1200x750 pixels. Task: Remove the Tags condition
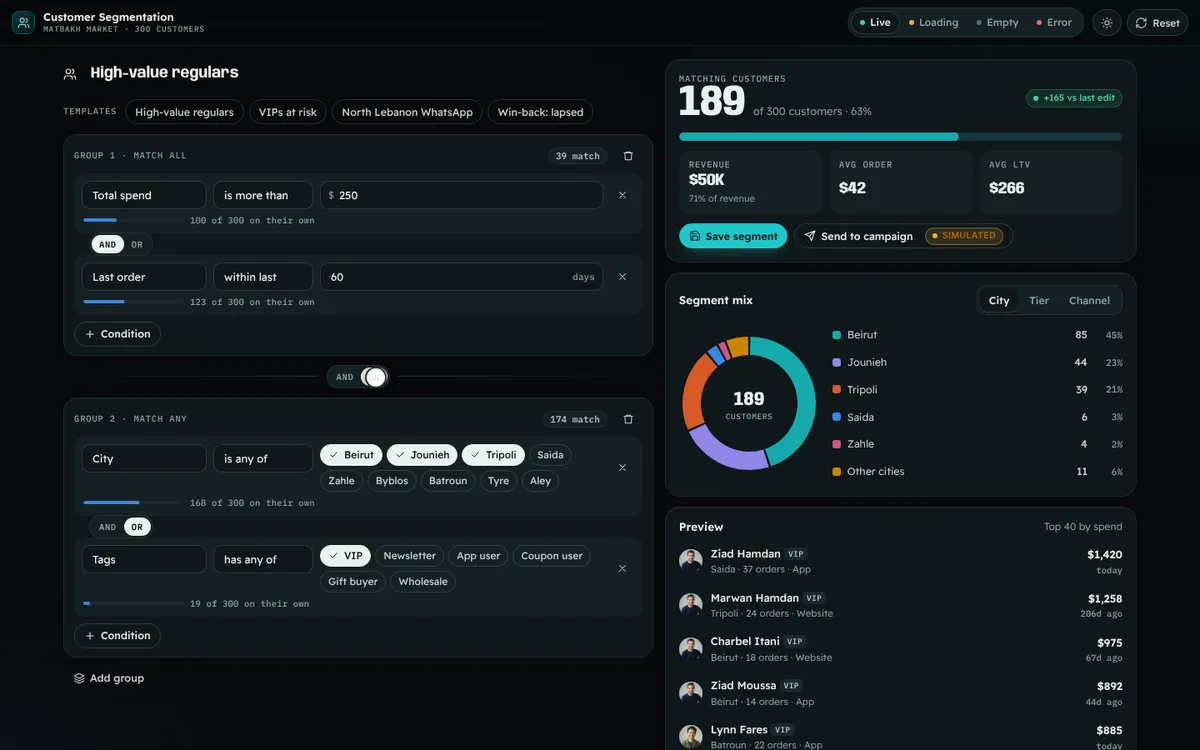pyautogui.click(x=622, y=568)
